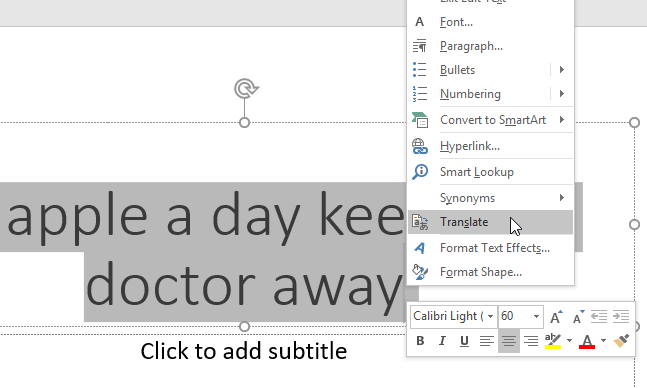The width and height of the screenshot is (647, 388).
Task: Open highlight color dropdown arrow
Action: tap(569, 341)
